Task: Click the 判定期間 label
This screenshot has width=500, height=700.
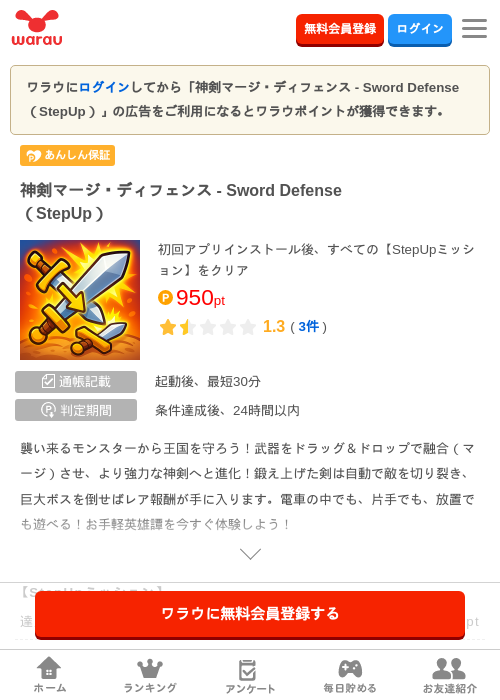Action: (76, 410)
